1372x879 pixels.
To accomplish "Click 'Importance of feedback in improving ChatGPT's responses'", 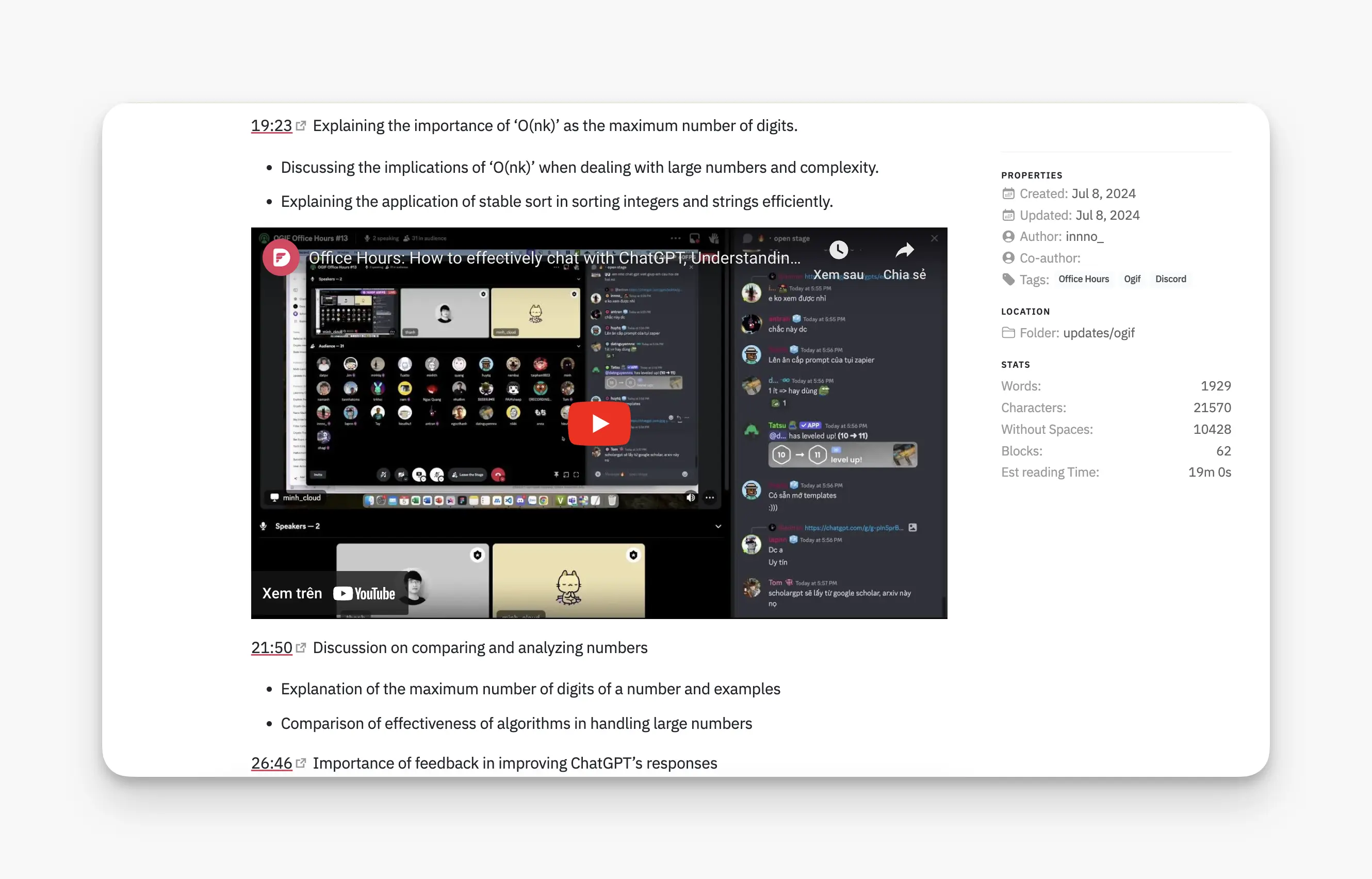I will [x=515, y=762].
